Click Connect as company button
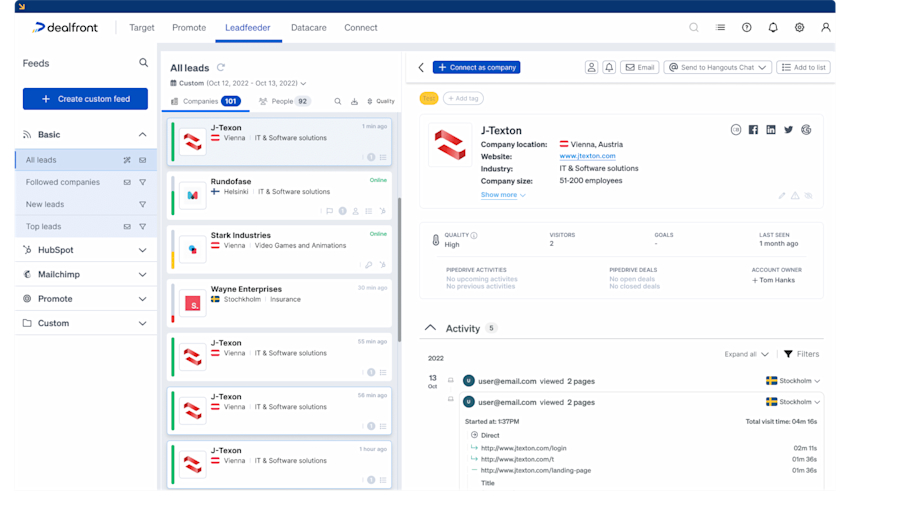The height and width of the screenshot is (522, 900). click(476, 67)
